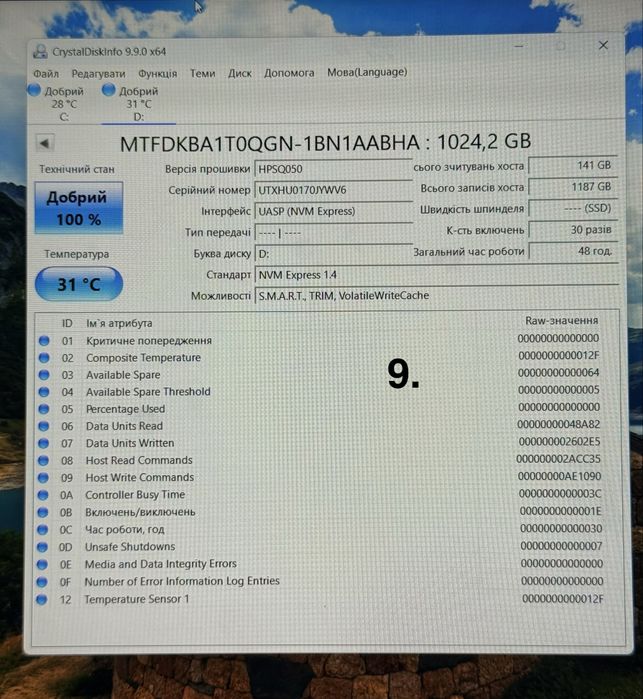Select the Available Spare Threshold attribute name
Image resolution: width=643 pixels, height=699 pixels.
tap(148, 392)
